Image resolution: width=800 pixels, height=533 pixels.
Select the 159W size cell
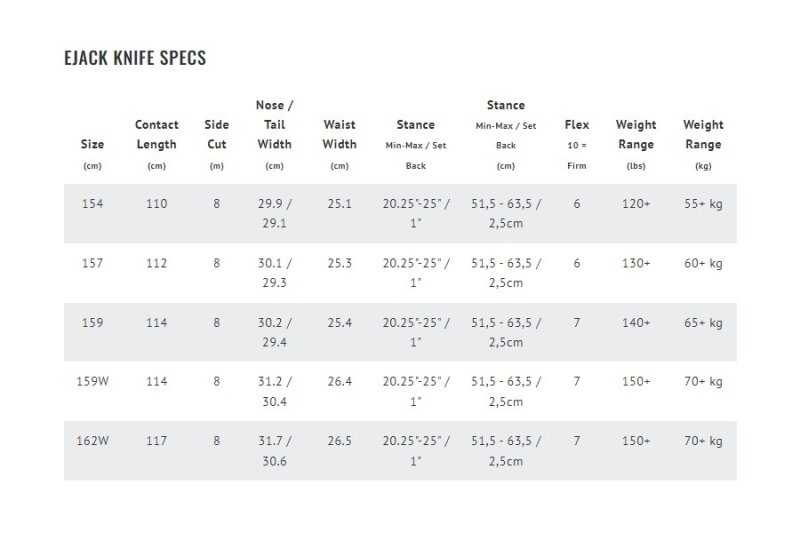pyautogui.click(x=92, y=382)
